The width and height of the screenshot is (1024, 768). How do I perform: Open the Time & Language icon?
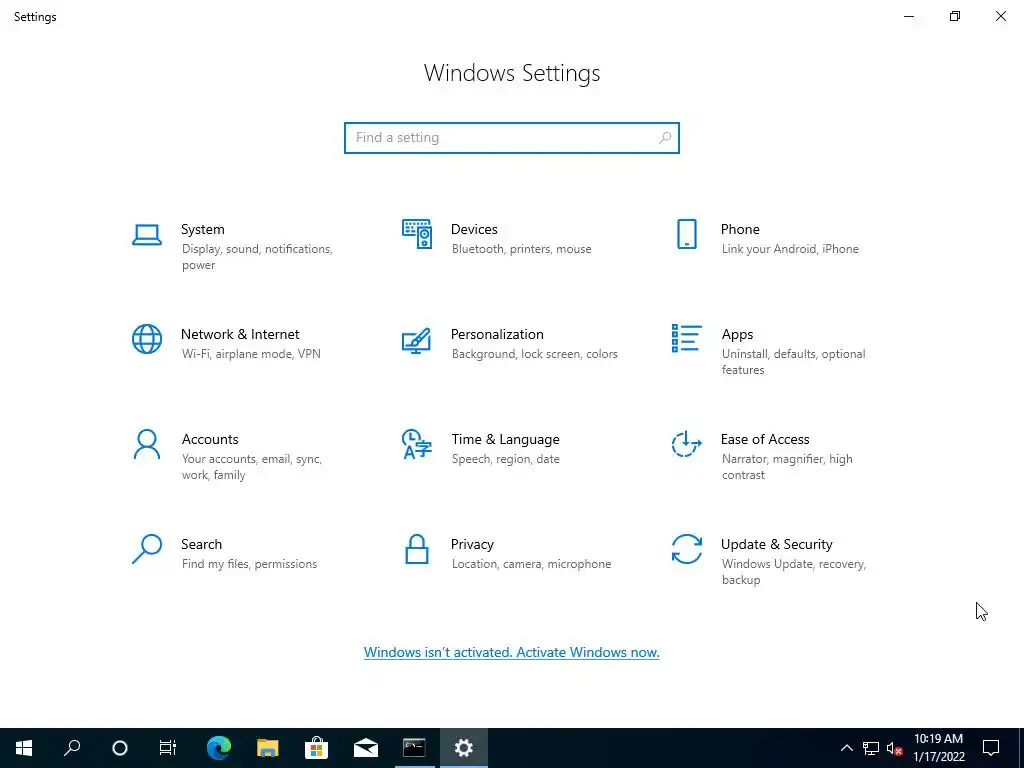[417, 444]
